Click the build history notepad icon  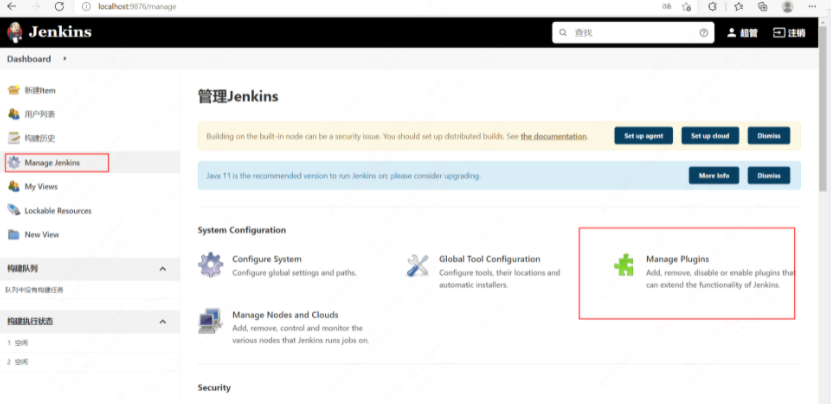point(14,138)
